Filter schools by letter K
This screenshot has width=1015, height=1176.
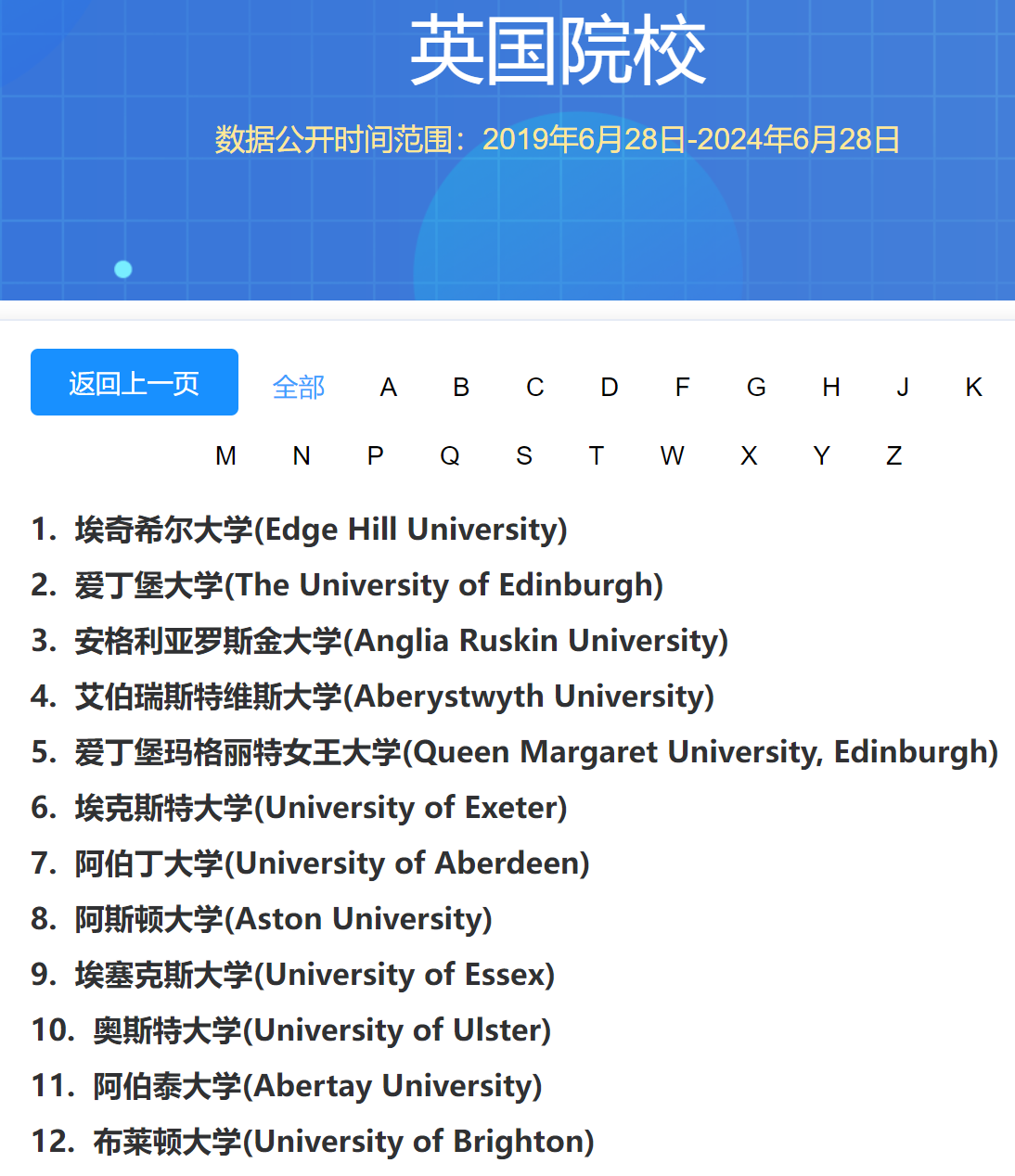[x=974, y=387]
